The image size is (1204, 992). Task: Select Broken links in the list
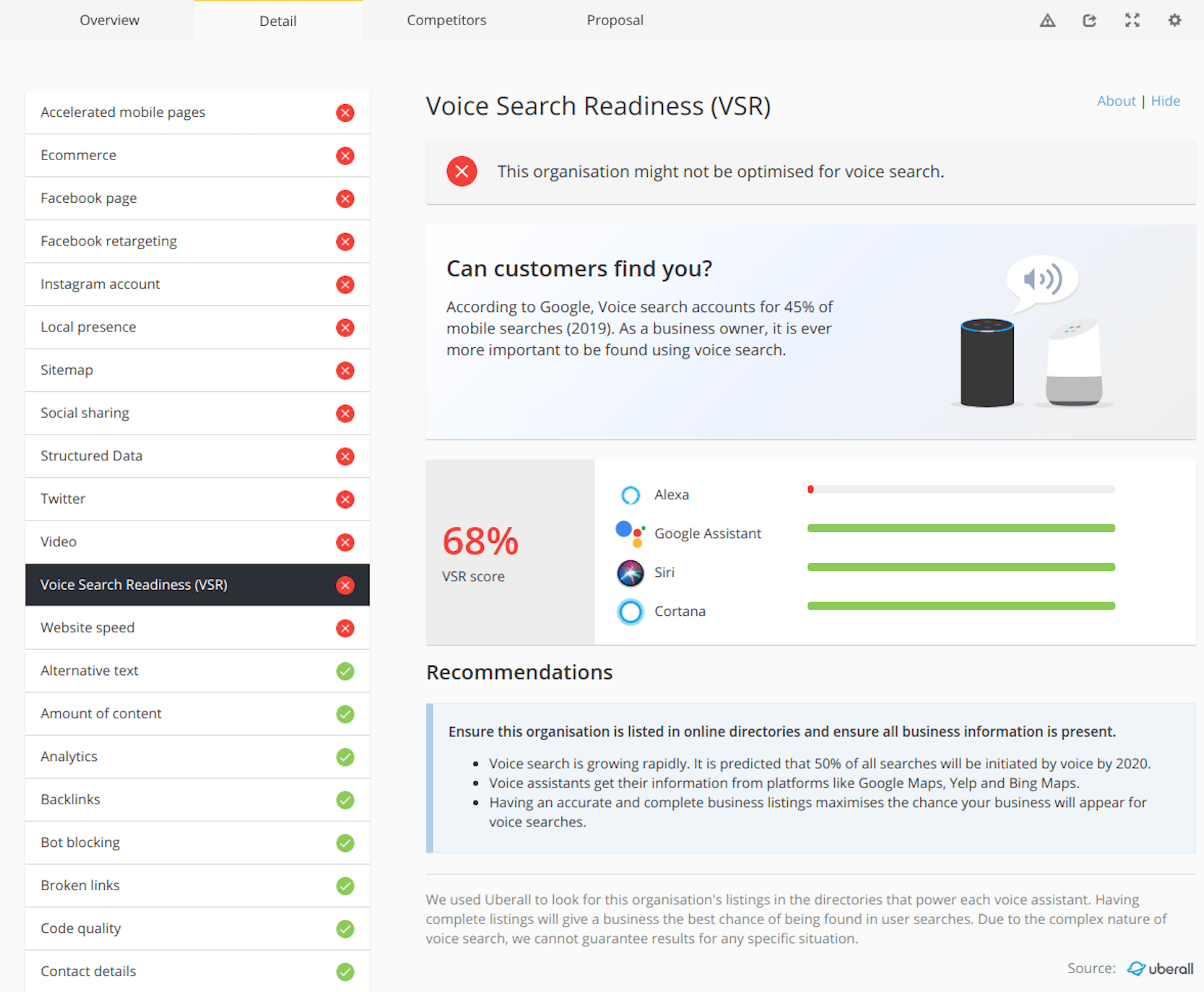[x=197, y=886]
